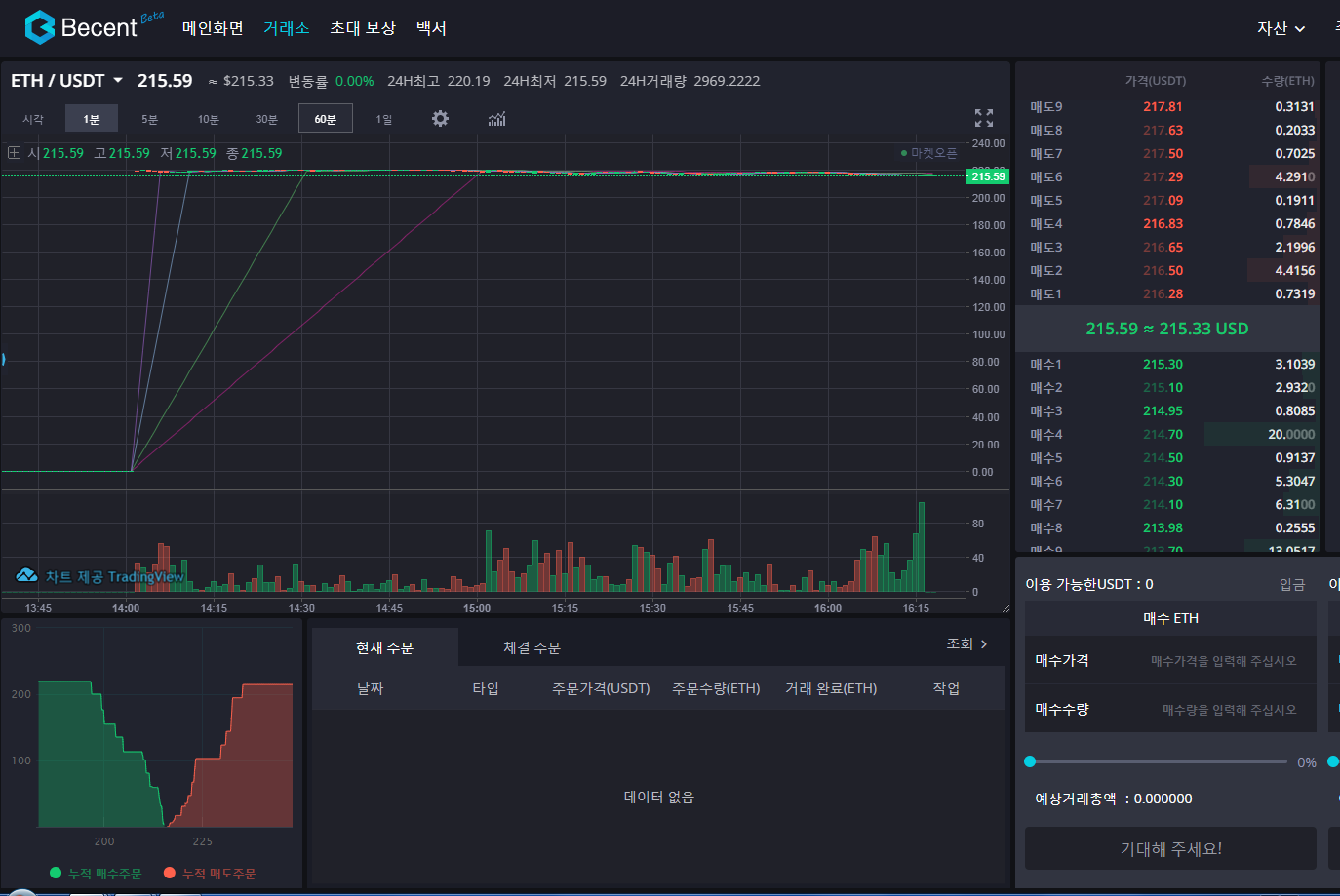
Task: Click 매도3 price 216.65
Action: pyautogui.click(x=1163, y=247)
